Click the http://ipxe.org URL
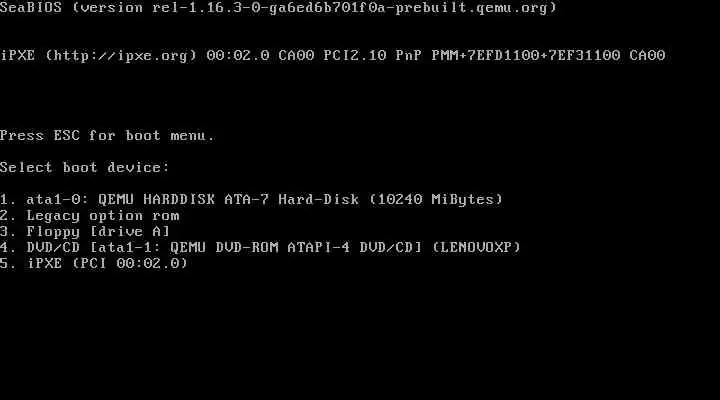The image size is (720, 400). (x=121, y=56)
